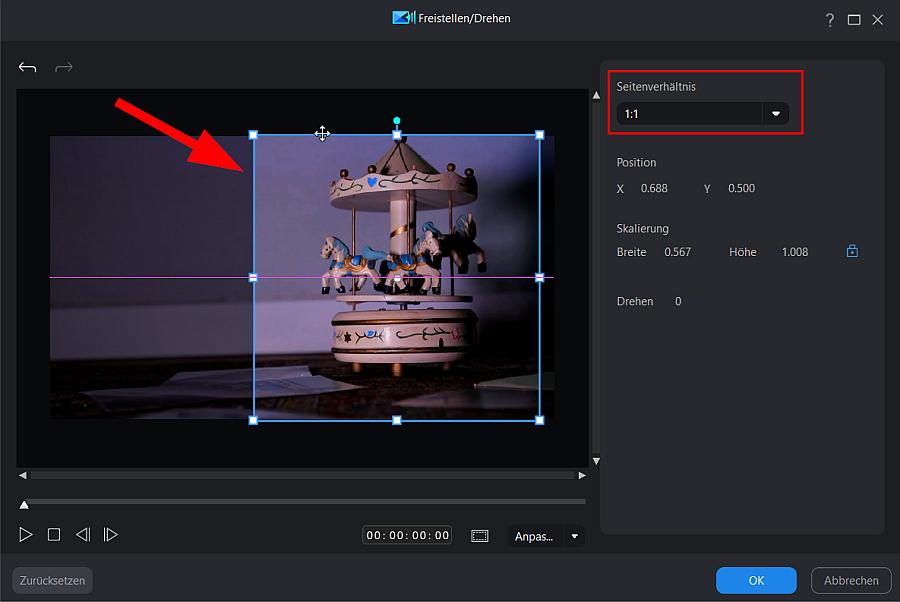Viewport: 900px width, 602px height.
Task: Click the top-left crop corner handle
Action: (253, 135)
